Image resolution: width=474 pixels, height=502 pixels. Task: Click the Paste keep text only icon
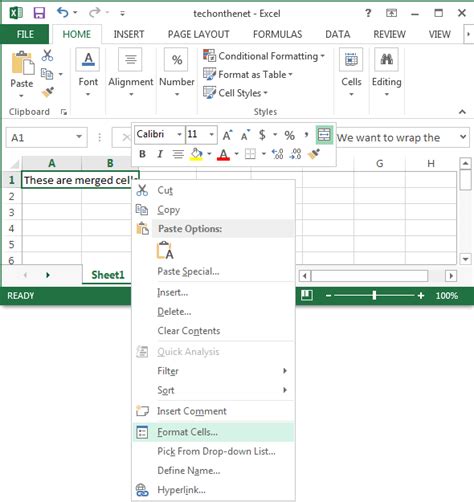[165, 250]
